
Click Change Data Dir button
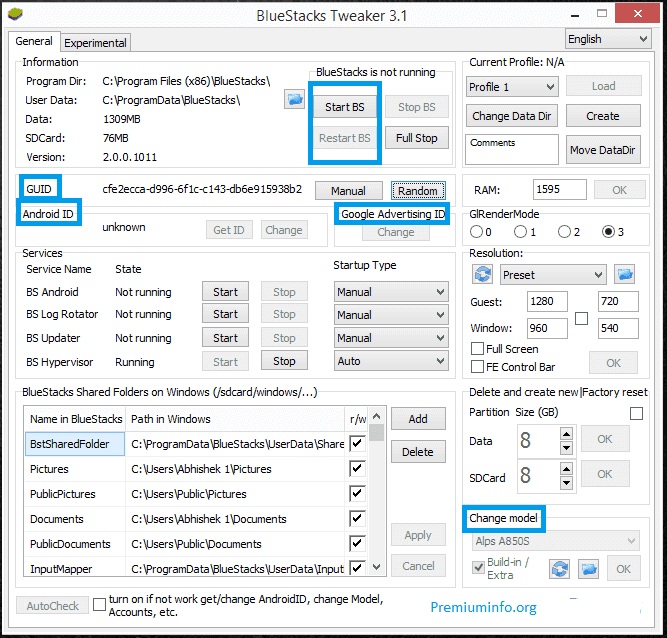coord(512,116)
